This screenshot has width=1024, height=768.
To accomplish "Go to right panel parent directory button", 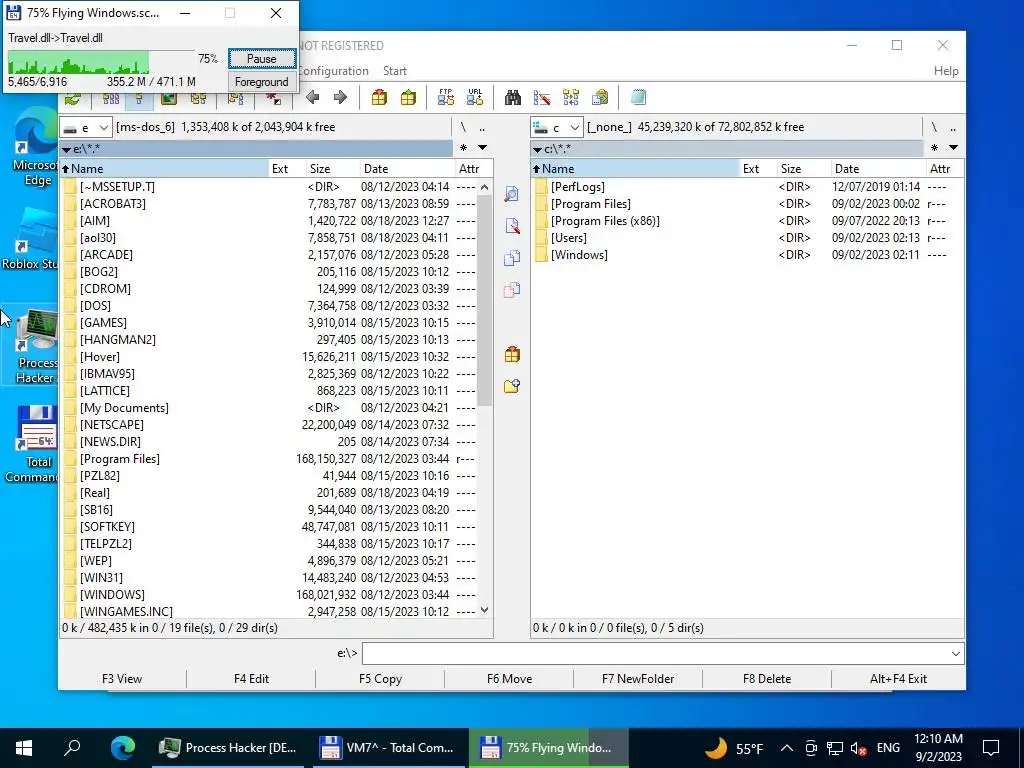I will (953, 127).
